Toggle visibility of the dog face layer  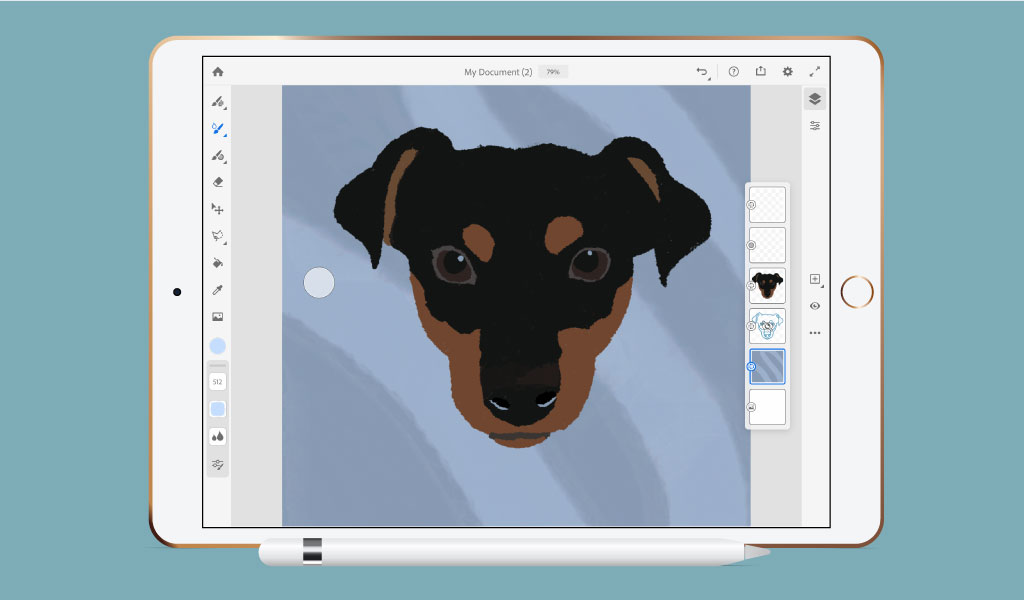752,285
